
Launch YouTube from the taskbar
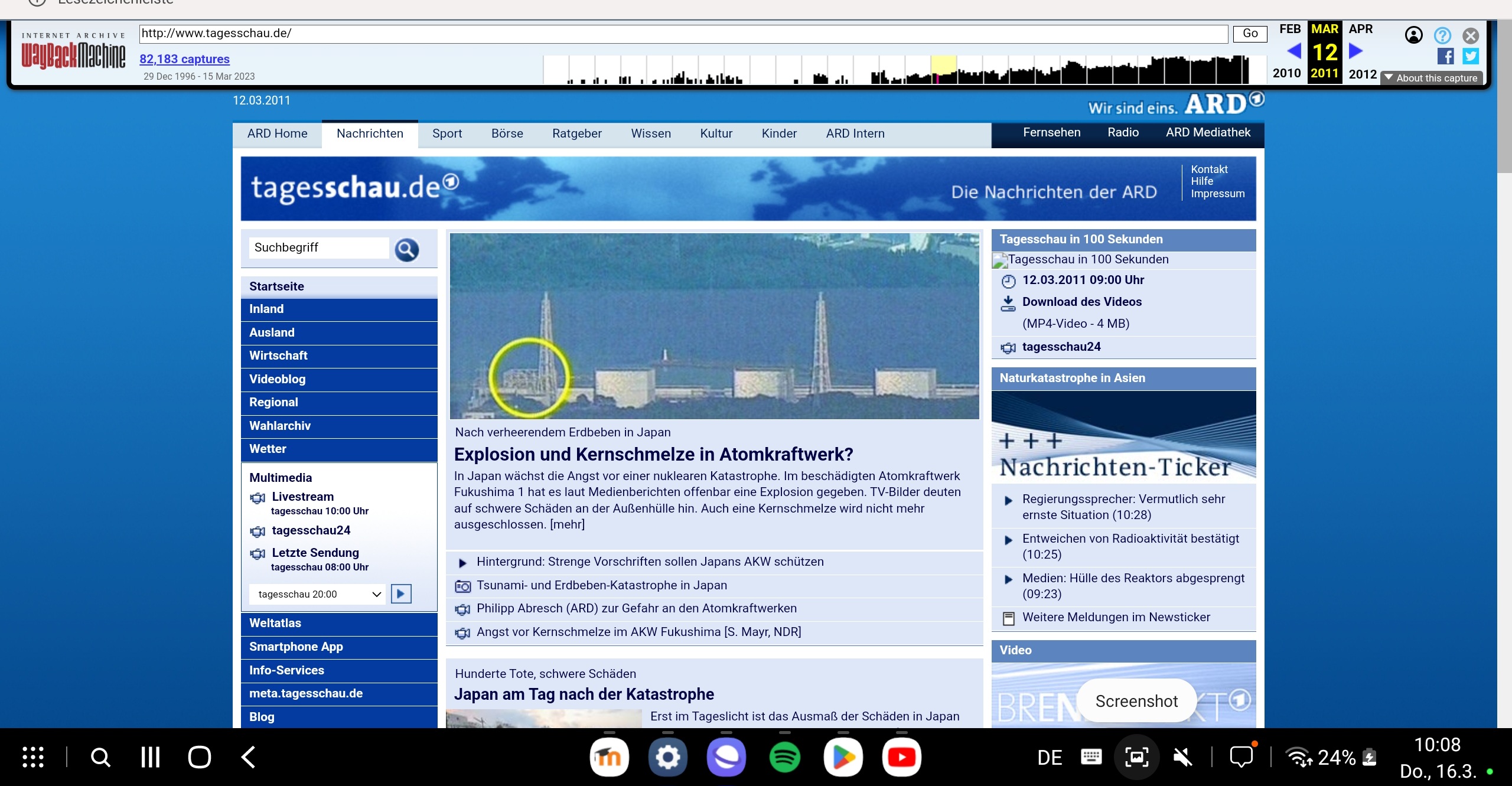pyautogui.click(x=900, y=757)
